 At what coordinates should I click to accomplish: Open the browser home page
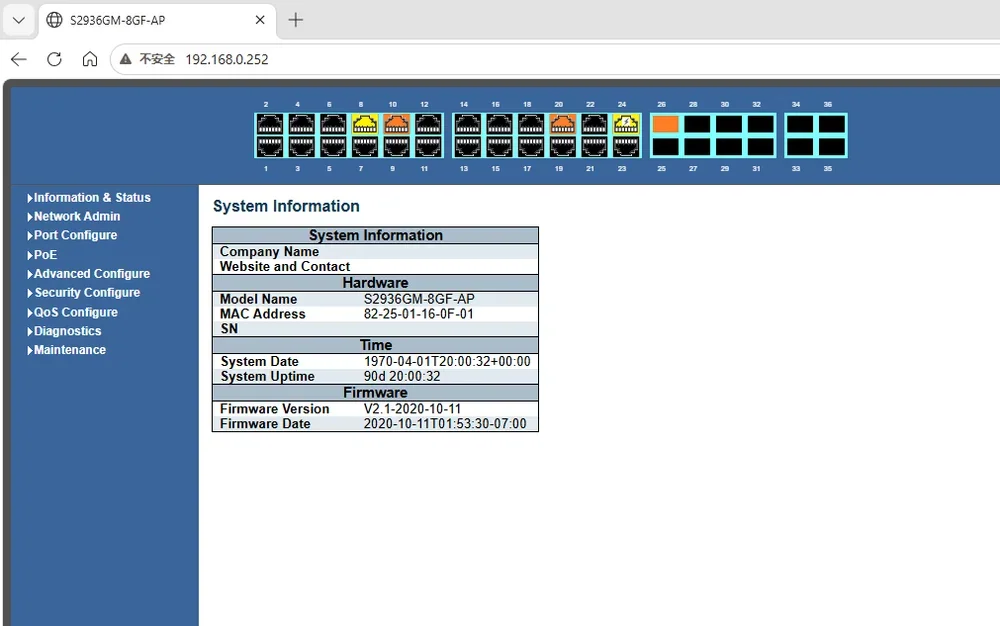90,59
